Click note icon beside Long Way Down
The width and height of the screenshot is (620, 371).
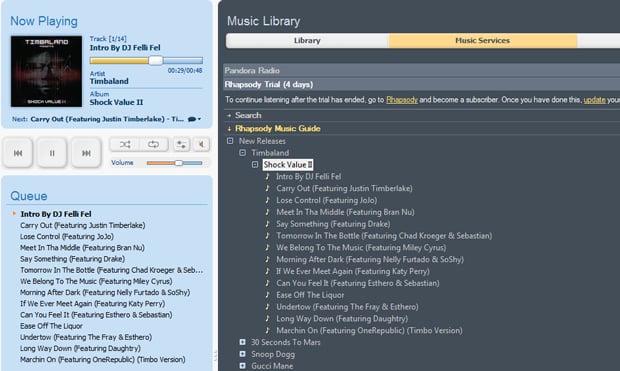(268, 319)
